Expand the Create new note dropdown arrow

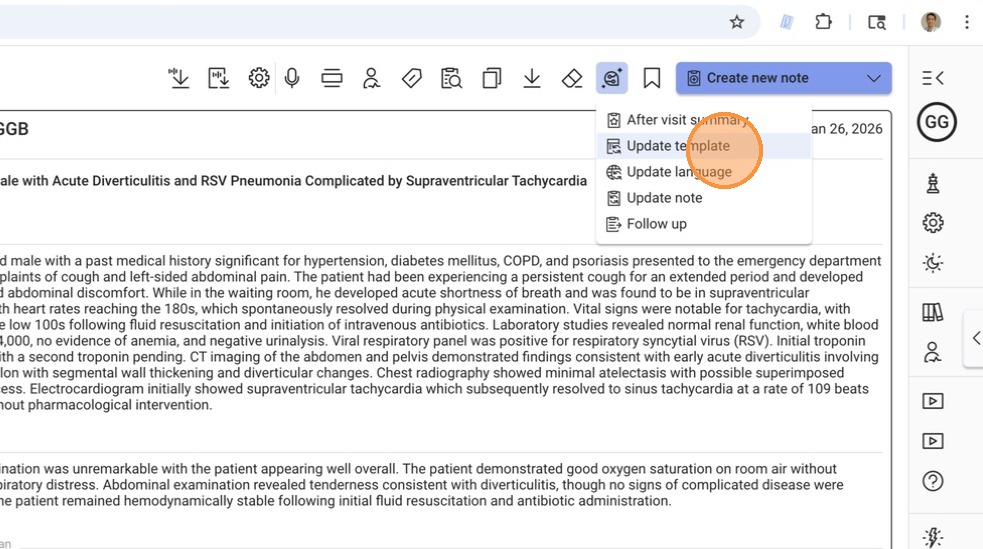point(874,78)
